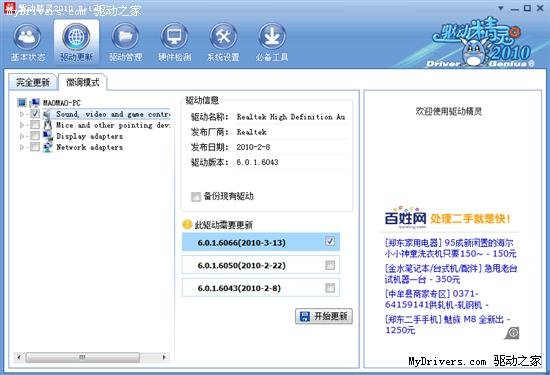Click the scrollbar right arrow under device tree

(164, 357)
